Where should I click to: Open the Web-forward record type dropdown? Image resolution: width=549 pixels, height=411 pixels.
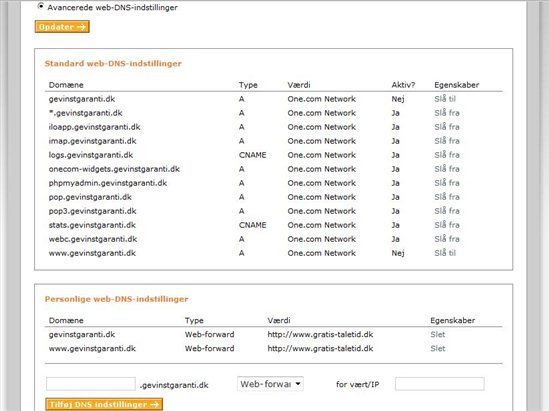(x=270, y=384)
